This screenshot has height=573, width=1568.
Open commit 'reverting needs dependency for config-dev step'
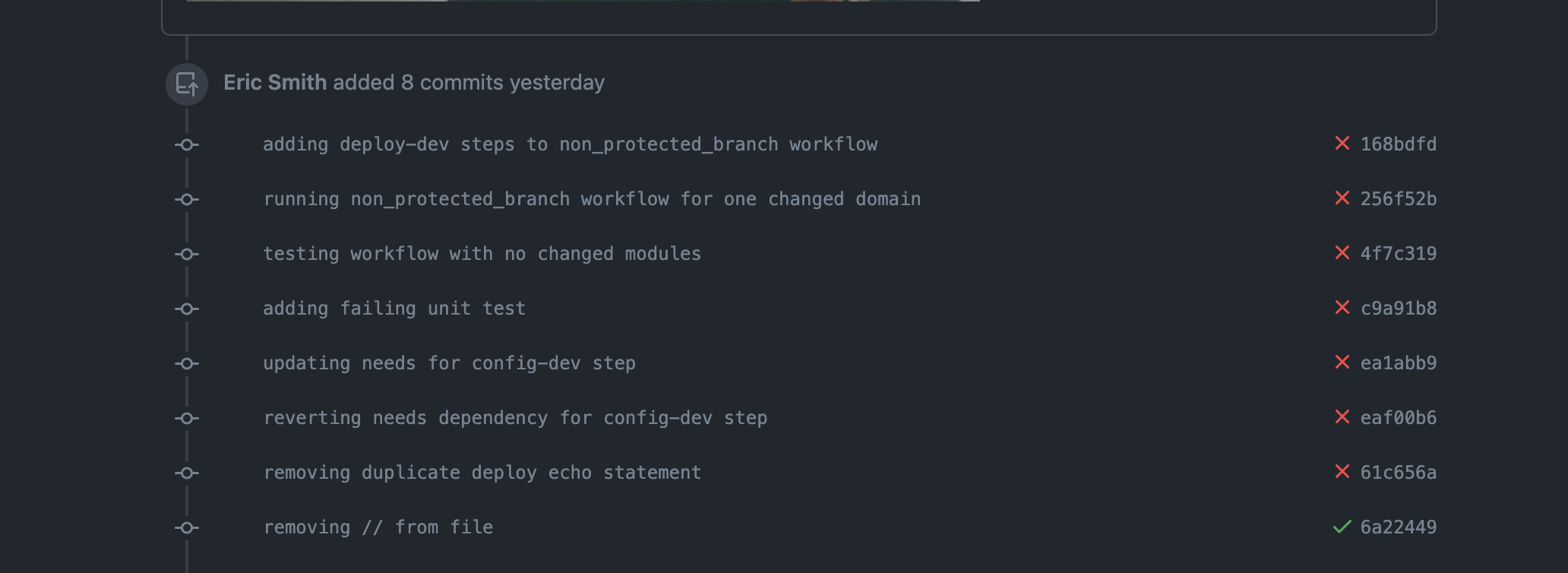[x=515, y=417]
